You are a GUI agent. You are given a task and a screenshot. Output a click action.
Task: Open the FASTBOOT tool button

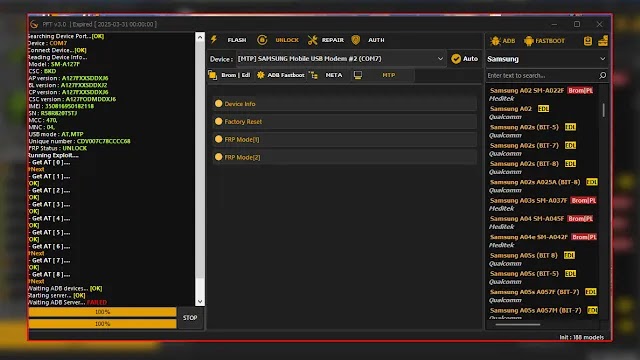(x=544, y=41)
